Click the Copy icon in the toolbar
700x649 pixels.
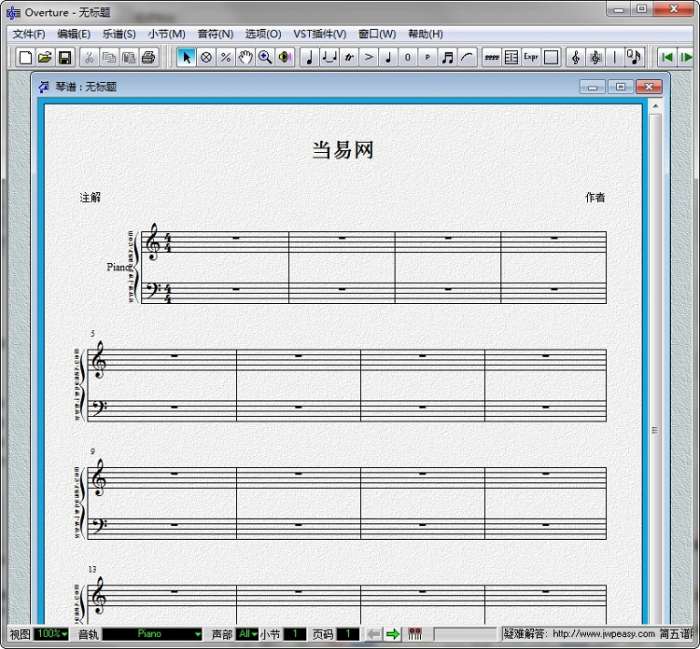(109, 58)
